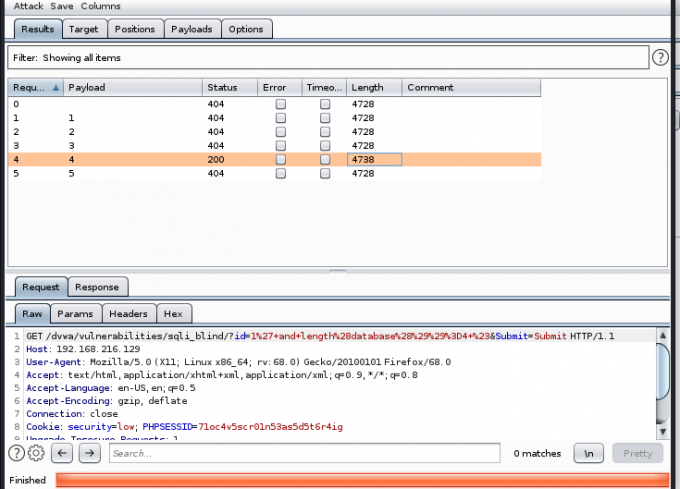This screenshot has width=680, height=489.
Task: Select the row with payload 3
Action: tap(275, 146)
